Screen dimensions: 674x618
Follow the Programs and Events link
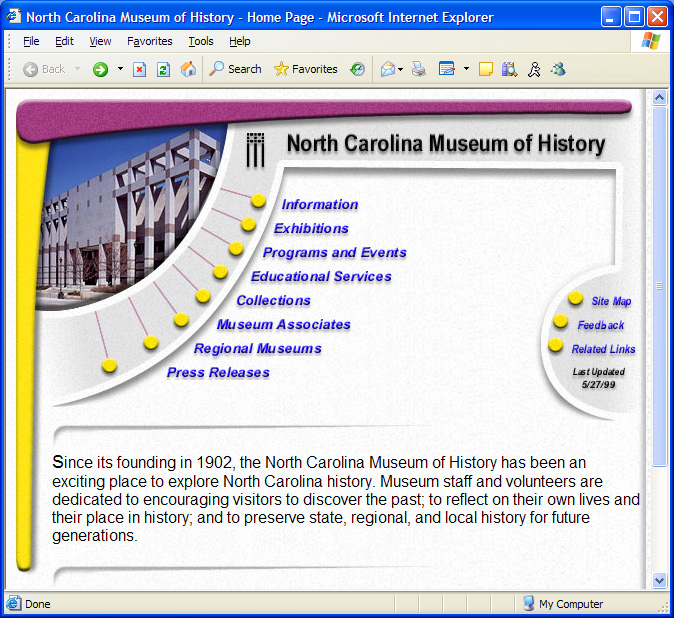click(x=334, y=253)
